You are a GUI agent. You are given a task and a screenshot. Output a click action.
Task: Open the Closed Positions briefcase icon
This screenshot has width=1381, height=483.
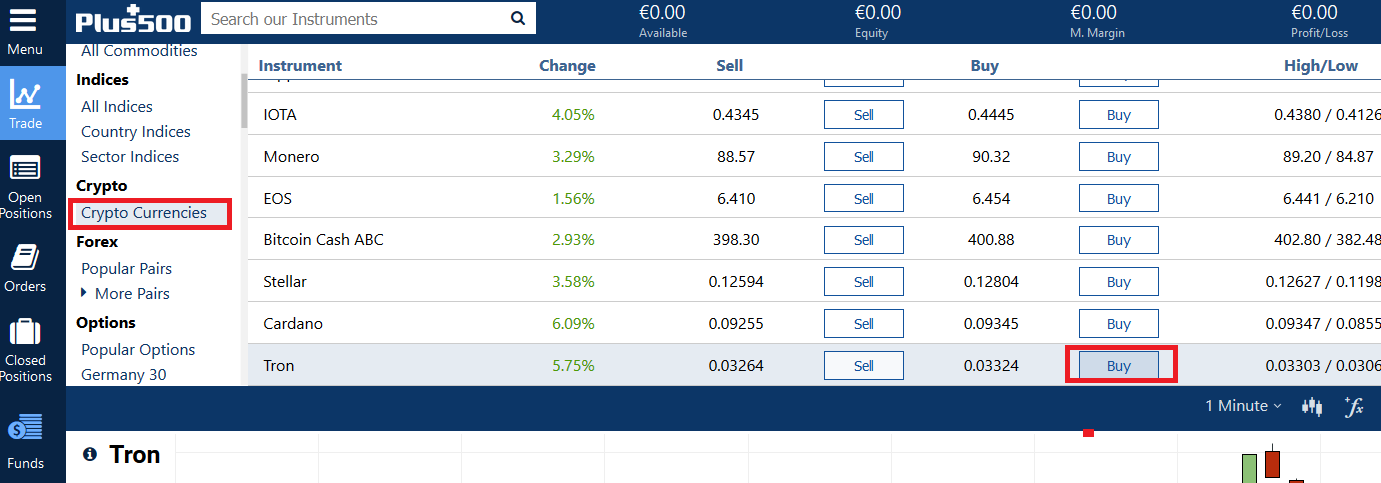pos(25,332)
